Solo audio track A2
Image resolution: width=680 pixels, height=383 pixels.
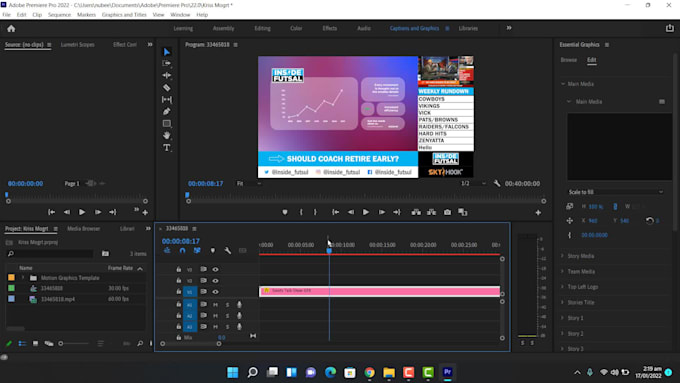coord(227,316)
